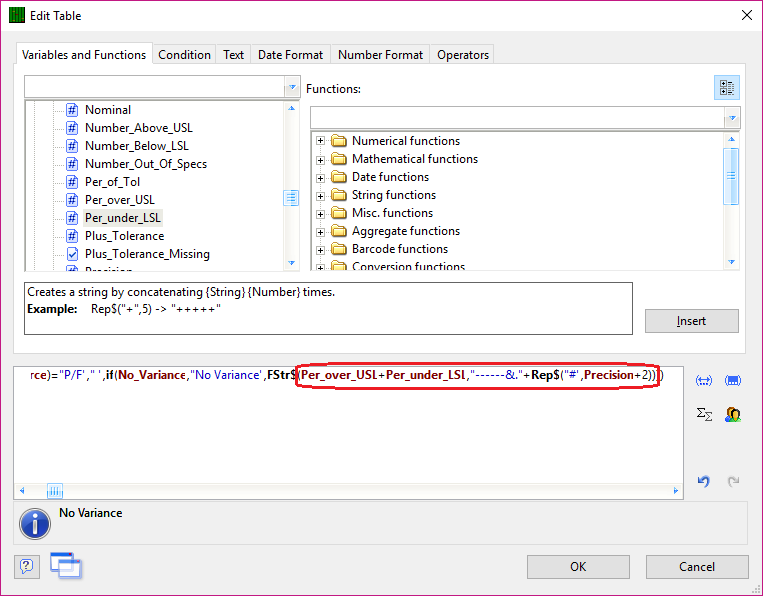The height and width of the screenshot is (596, 763).
Task: Open the Date Format tab
Action: (291, 54)
